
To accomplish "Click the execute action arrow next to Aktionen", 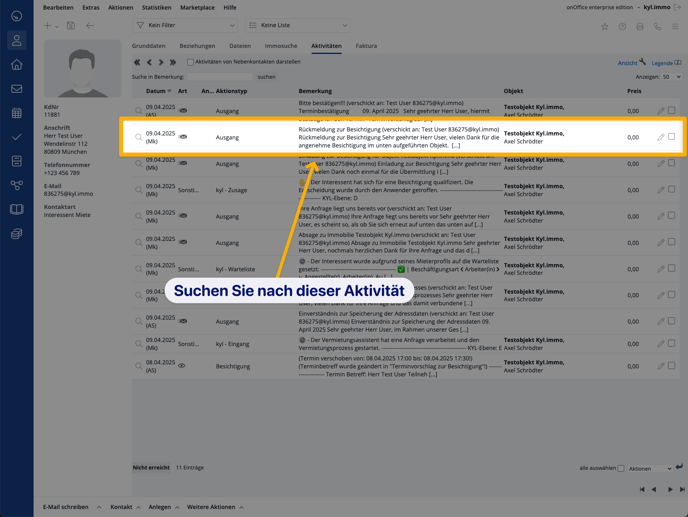I will [680, 467].
